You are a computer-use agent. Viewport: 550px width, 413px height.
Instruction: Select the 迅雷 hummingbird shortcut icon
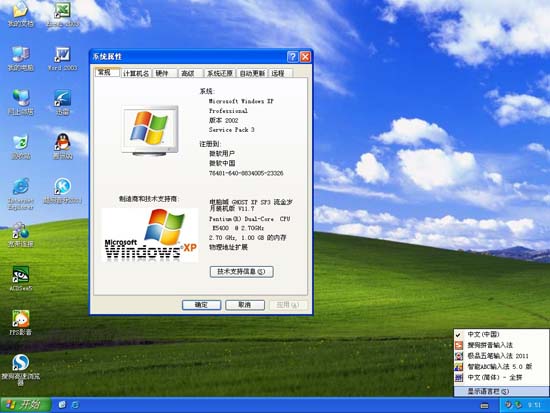(x=63, y=102)
